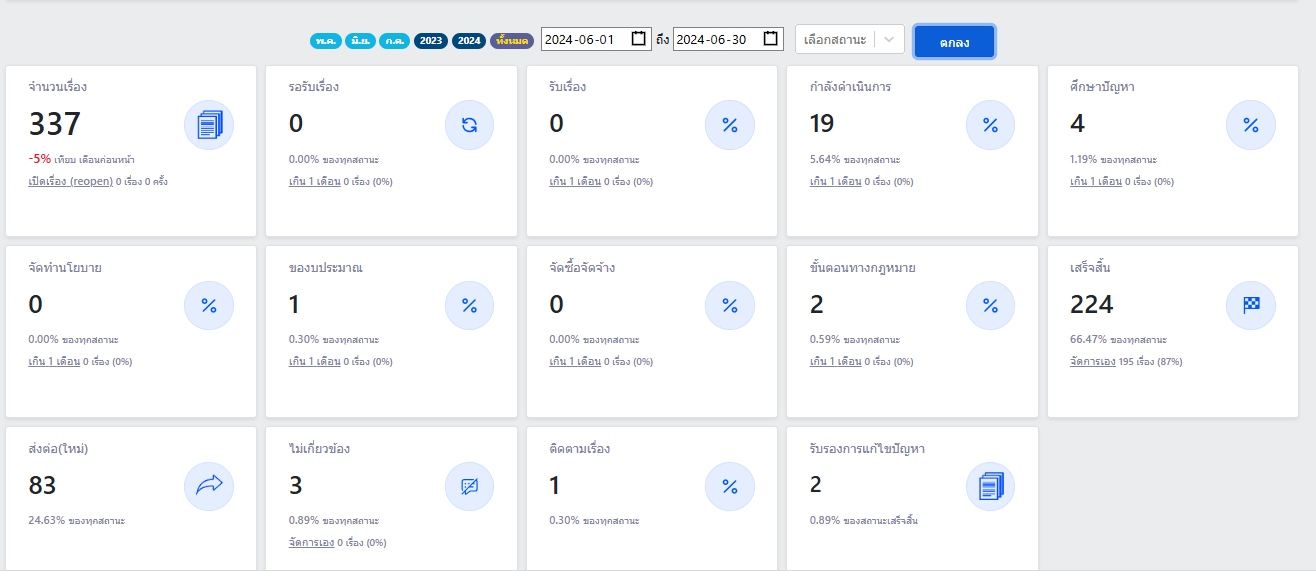Click the chat icon in ไม่เกี่ยวข้อง card
This screenshot has width=1316, height=571.
469,486
